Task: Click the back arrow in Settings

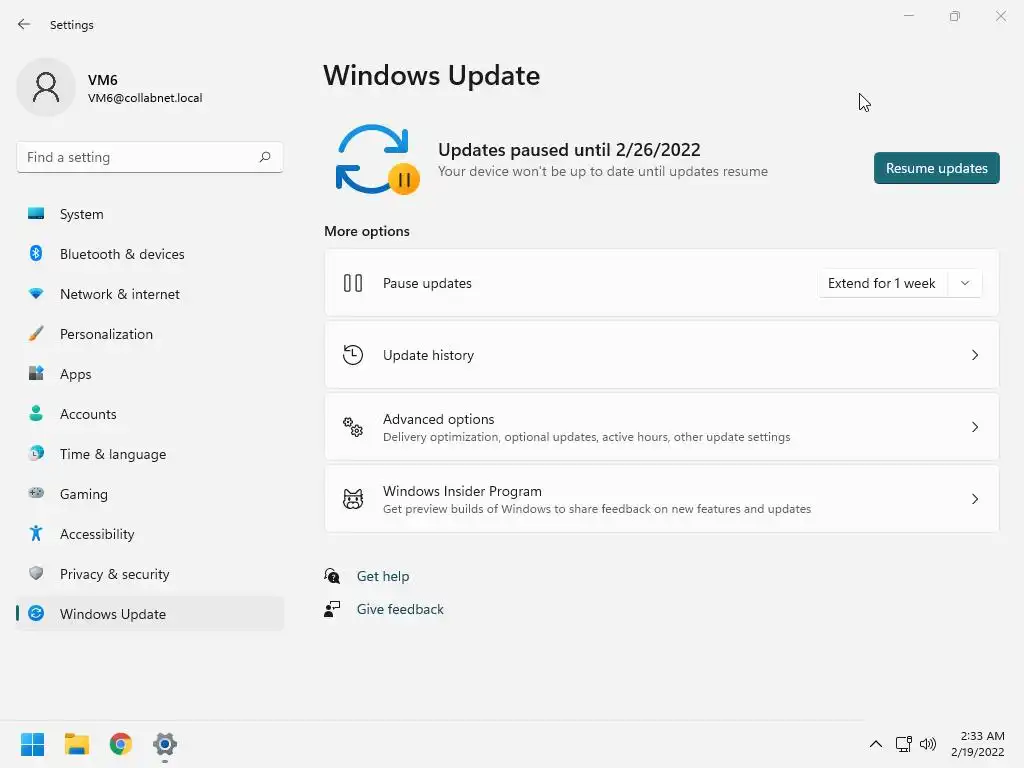Action: 24,24
